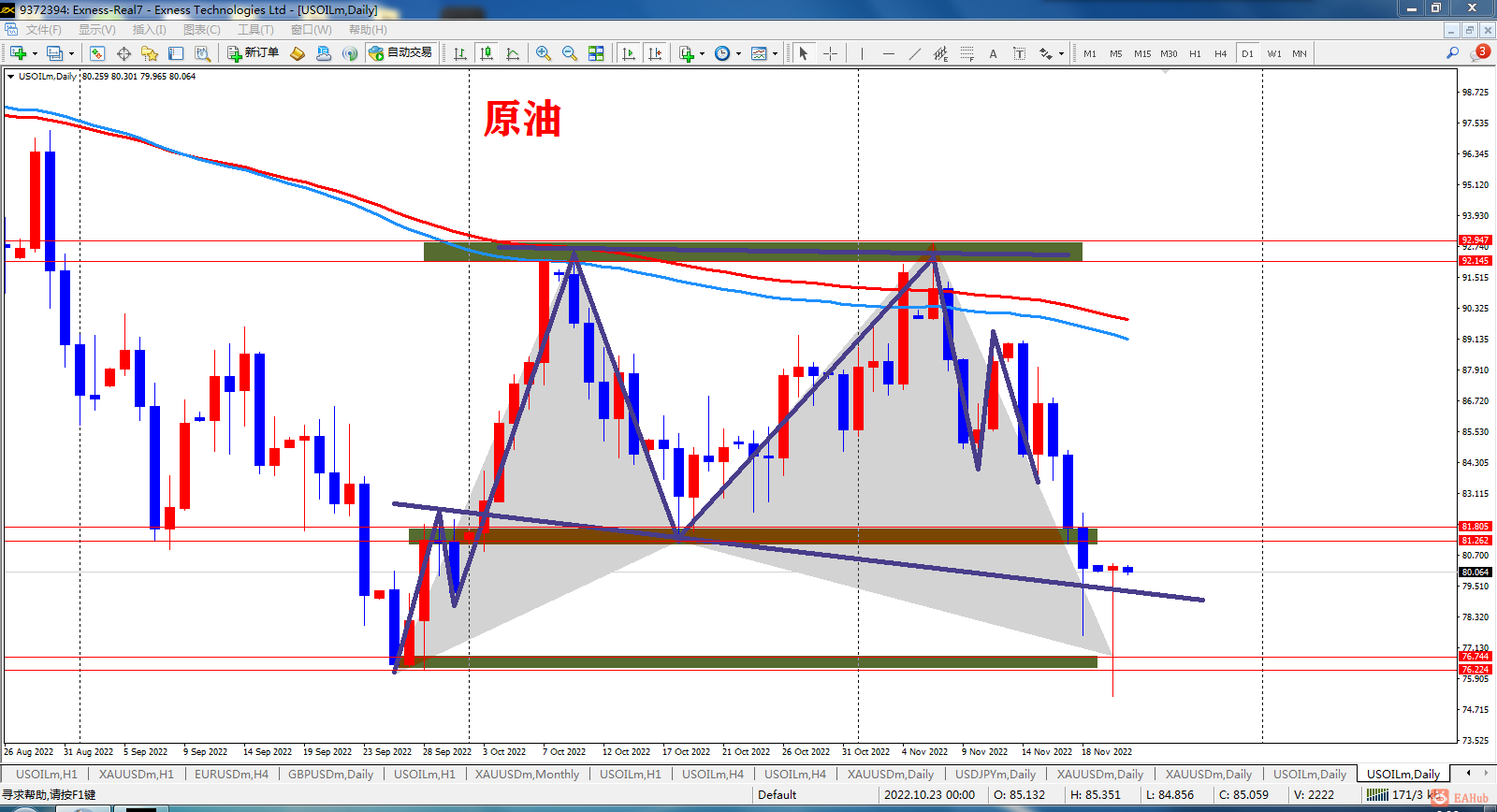
Task: Switch chart to line chart style
Action: pyautogui.click(x=513, y=53)
